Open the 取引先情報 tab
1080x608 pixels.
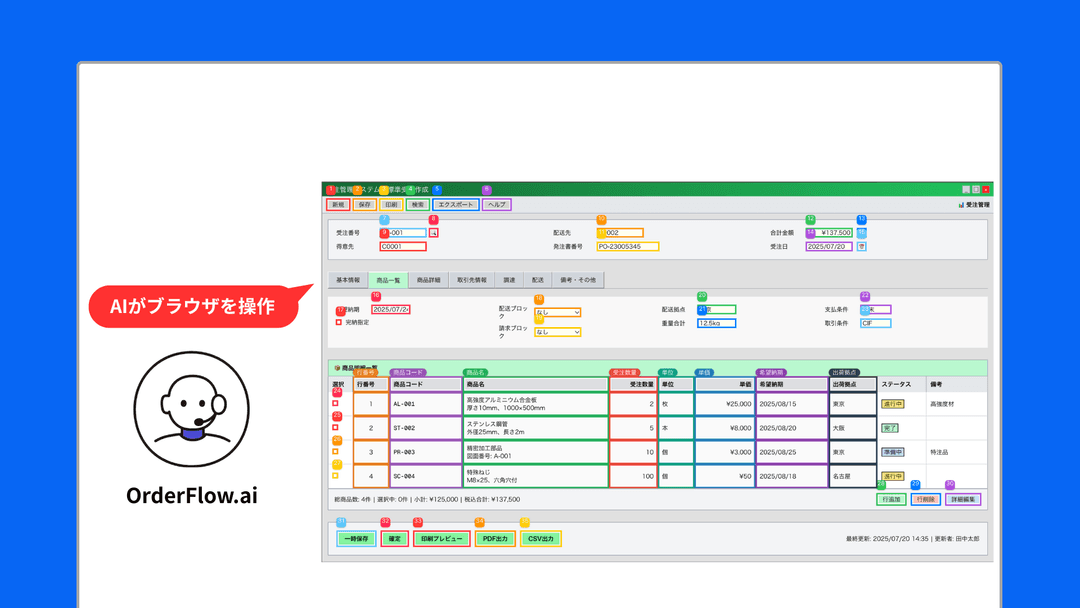coord(472,280)
